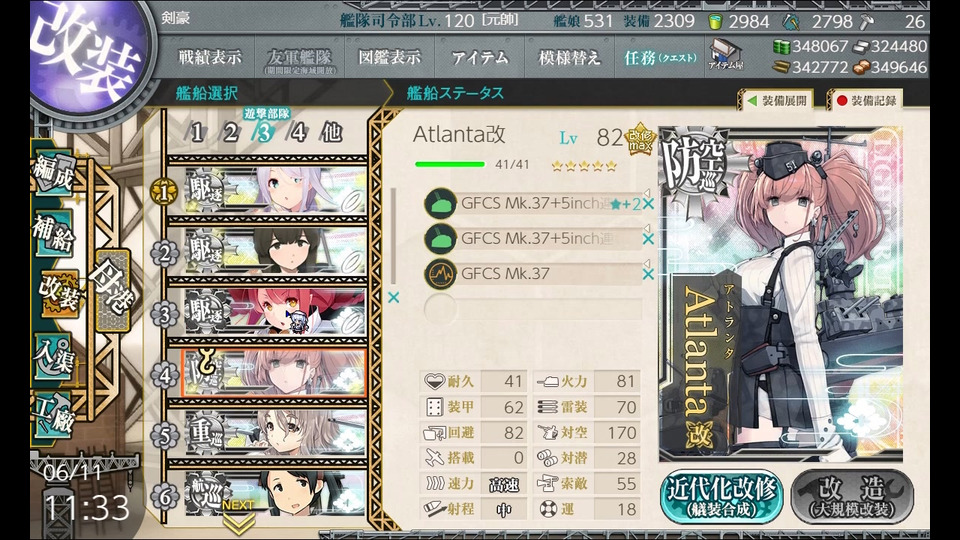Open the 図鑑表示 encyclopedia menu
This screenshot has height=540, width=960.
pos(390,58)
